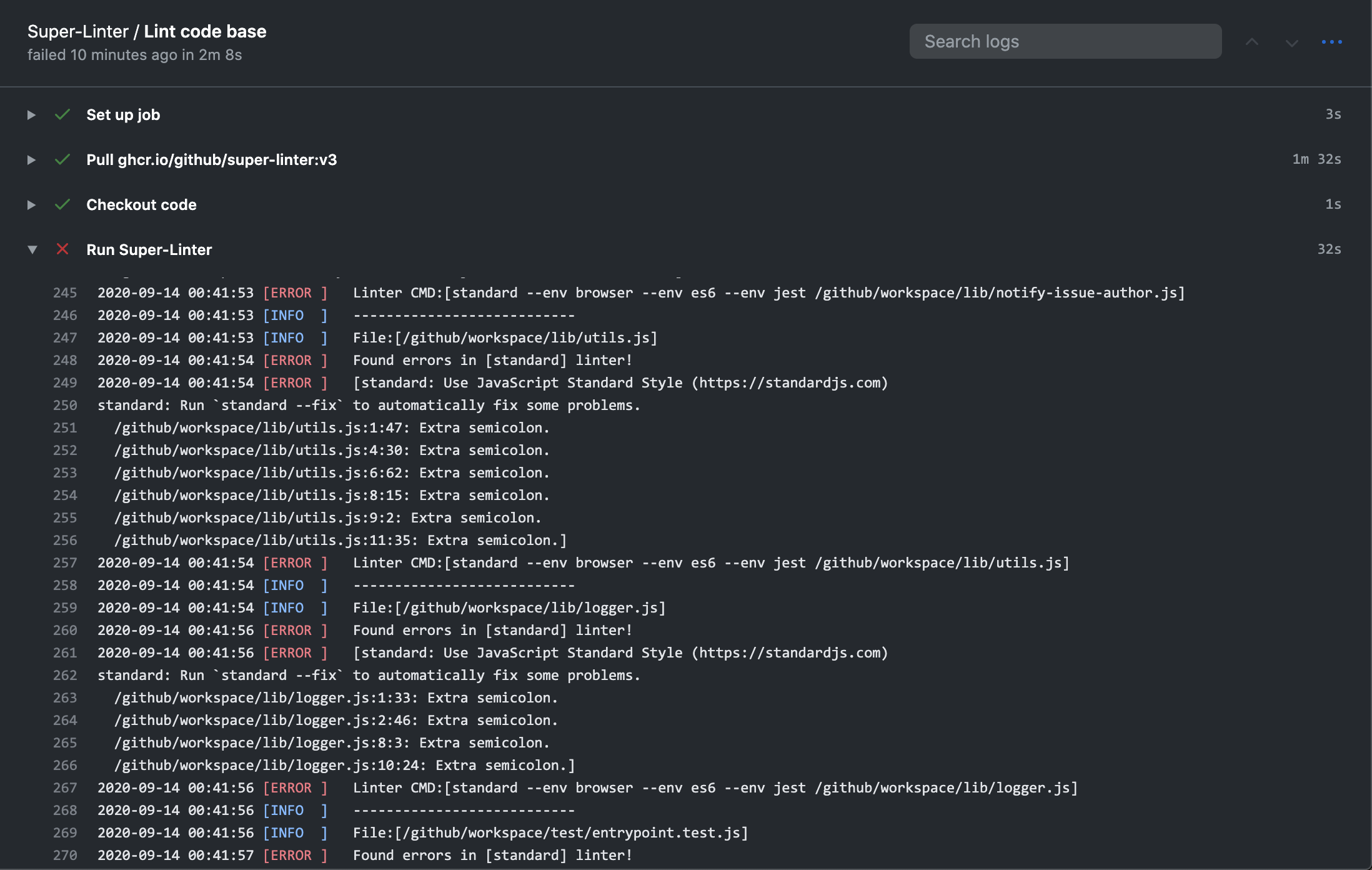1372x870 pixels.
Task: Expand the 'Pull ghcr.io/github/super-linter:v3' step
Action: pyautogui.click(x=30, y=158)
